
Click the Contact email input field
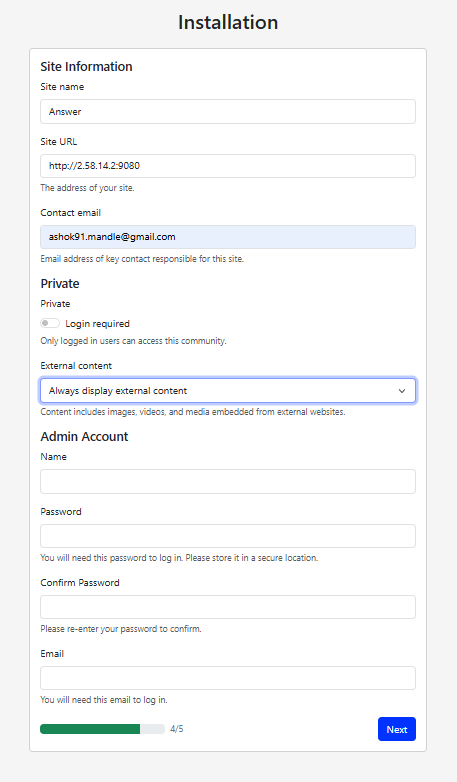pos(228,237)
